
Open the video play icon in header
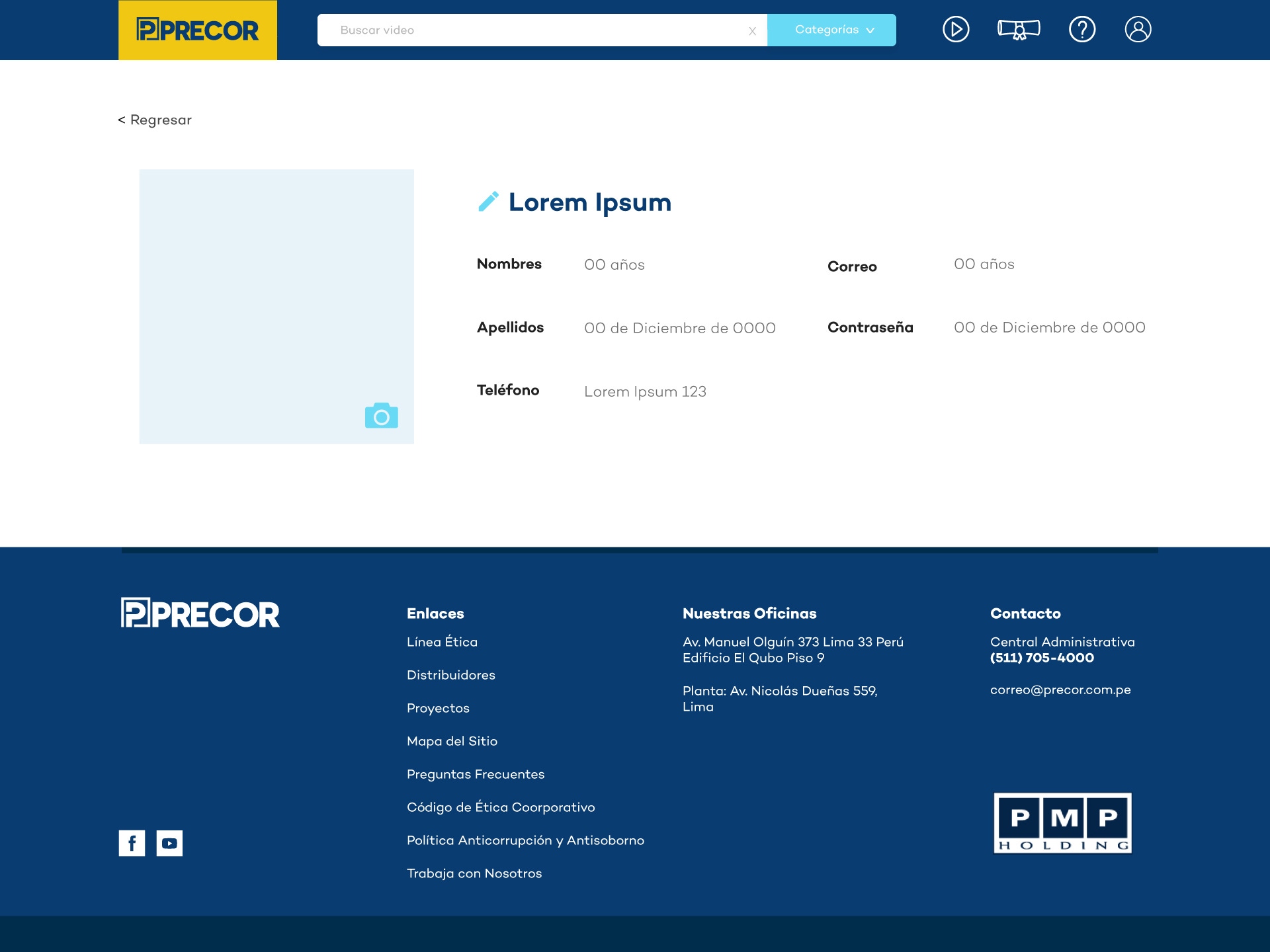[956, 30]
